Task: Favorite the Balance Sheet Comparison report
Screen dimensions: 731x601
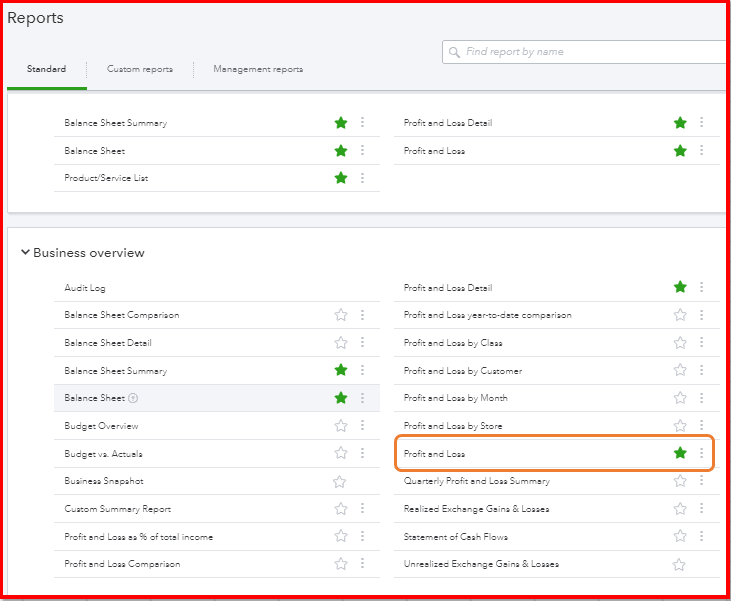Action: (341, 315)
